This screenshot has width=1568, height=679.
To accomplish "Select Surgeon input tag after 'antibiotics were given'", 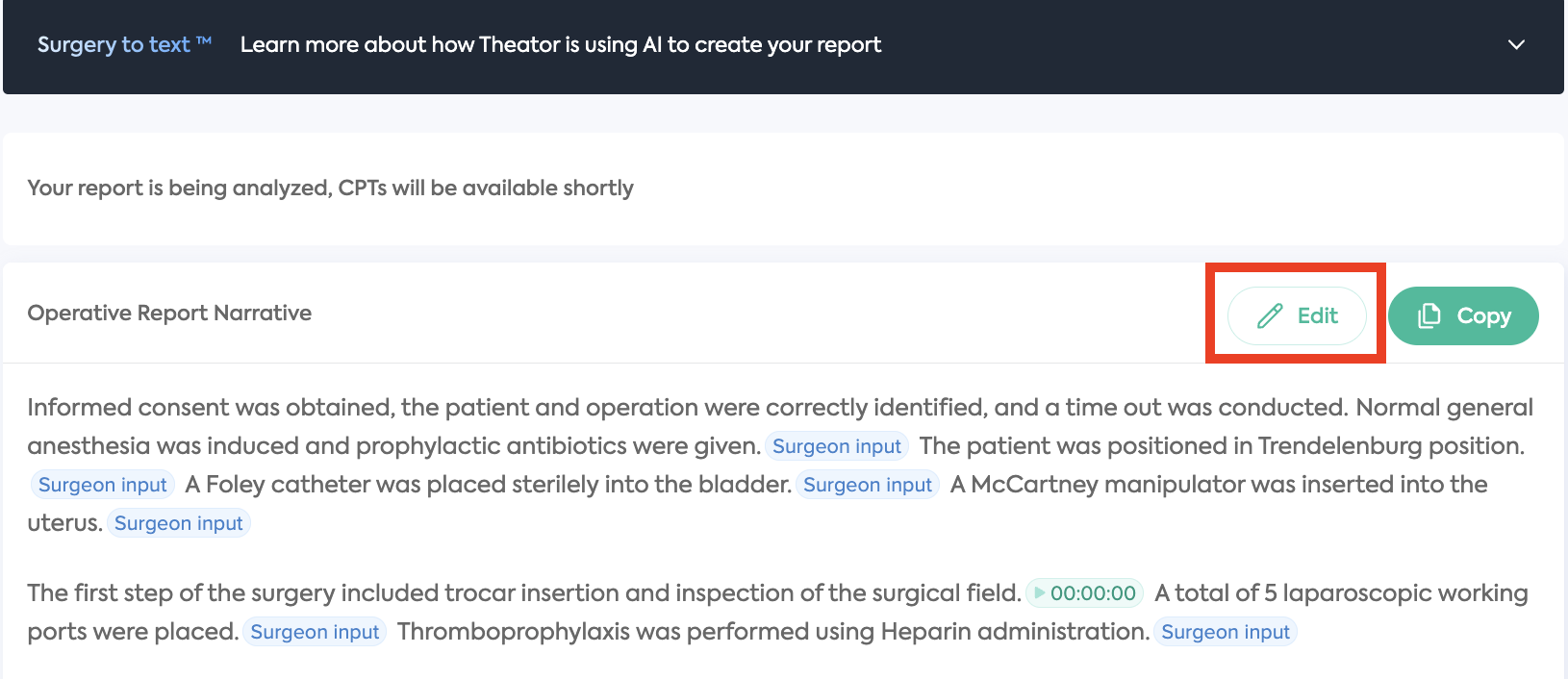I will pos(836,446).
